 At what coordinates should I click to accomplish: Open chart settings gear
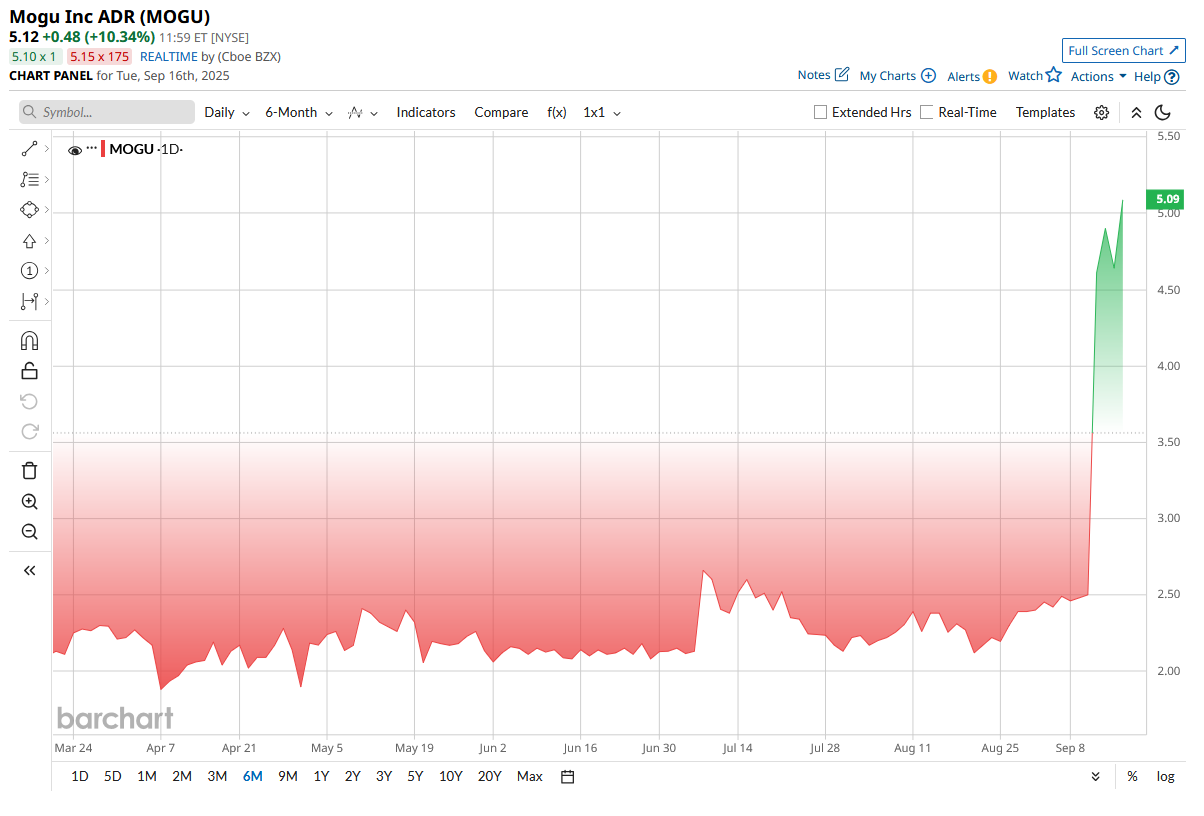click(1101, 112)
